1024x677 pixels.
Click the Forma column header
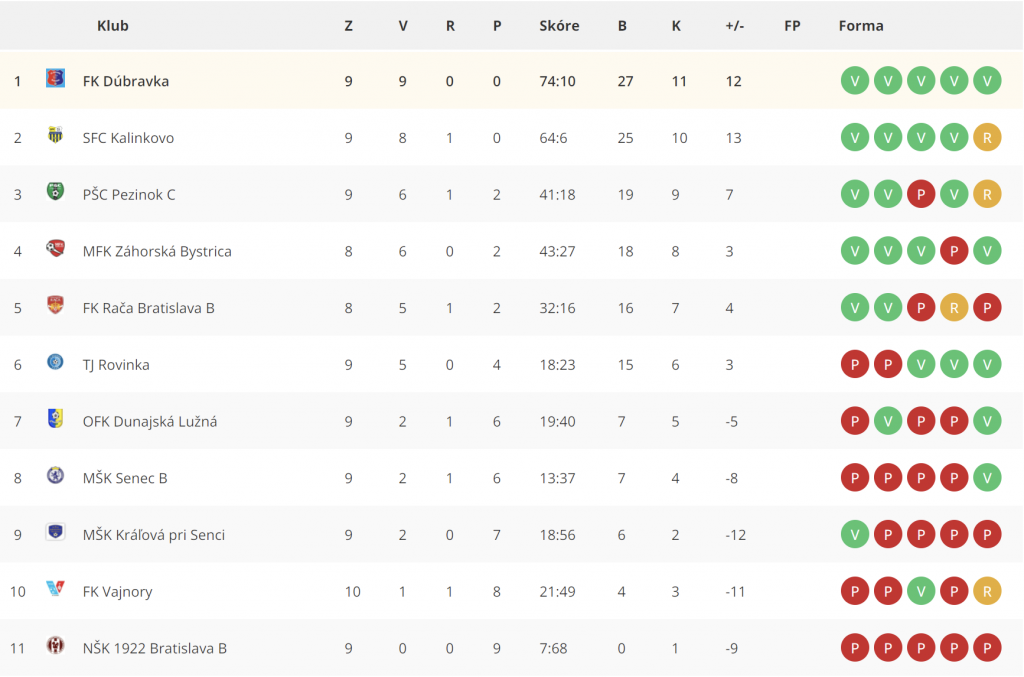pos(861,25)
